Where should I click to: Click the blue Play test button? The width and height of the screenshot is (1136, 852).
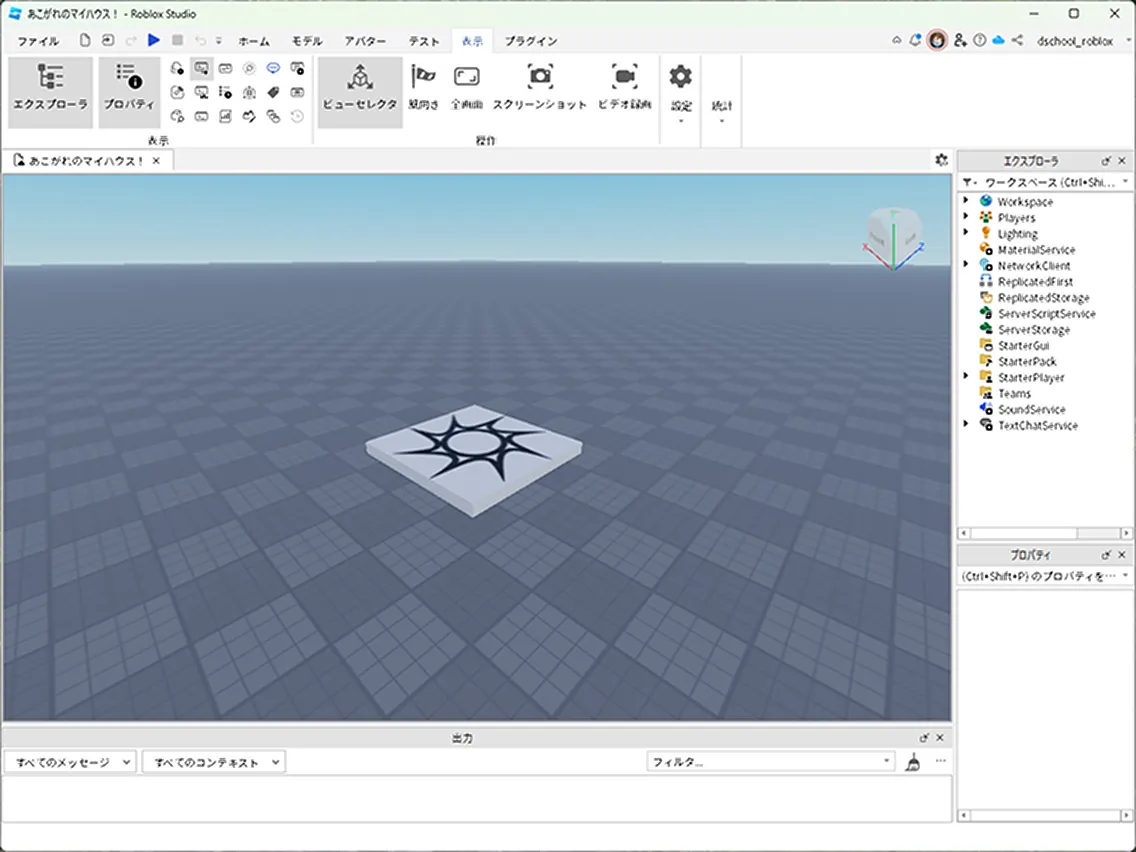tap(153, 40)
